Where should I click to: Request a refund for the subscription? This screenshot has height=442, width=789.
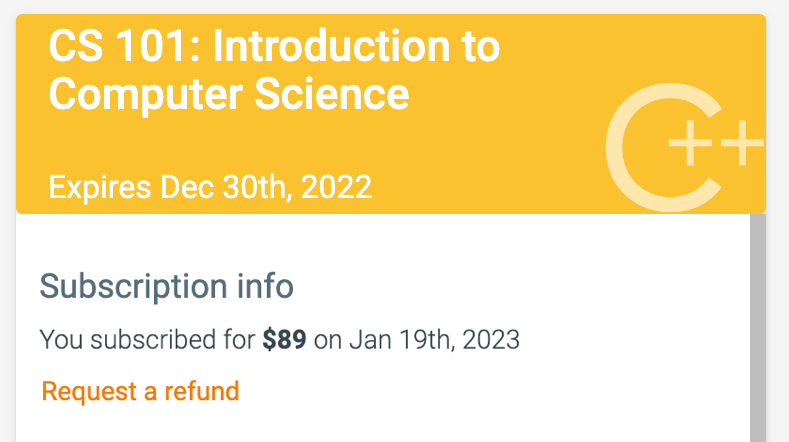click(140, 390)
